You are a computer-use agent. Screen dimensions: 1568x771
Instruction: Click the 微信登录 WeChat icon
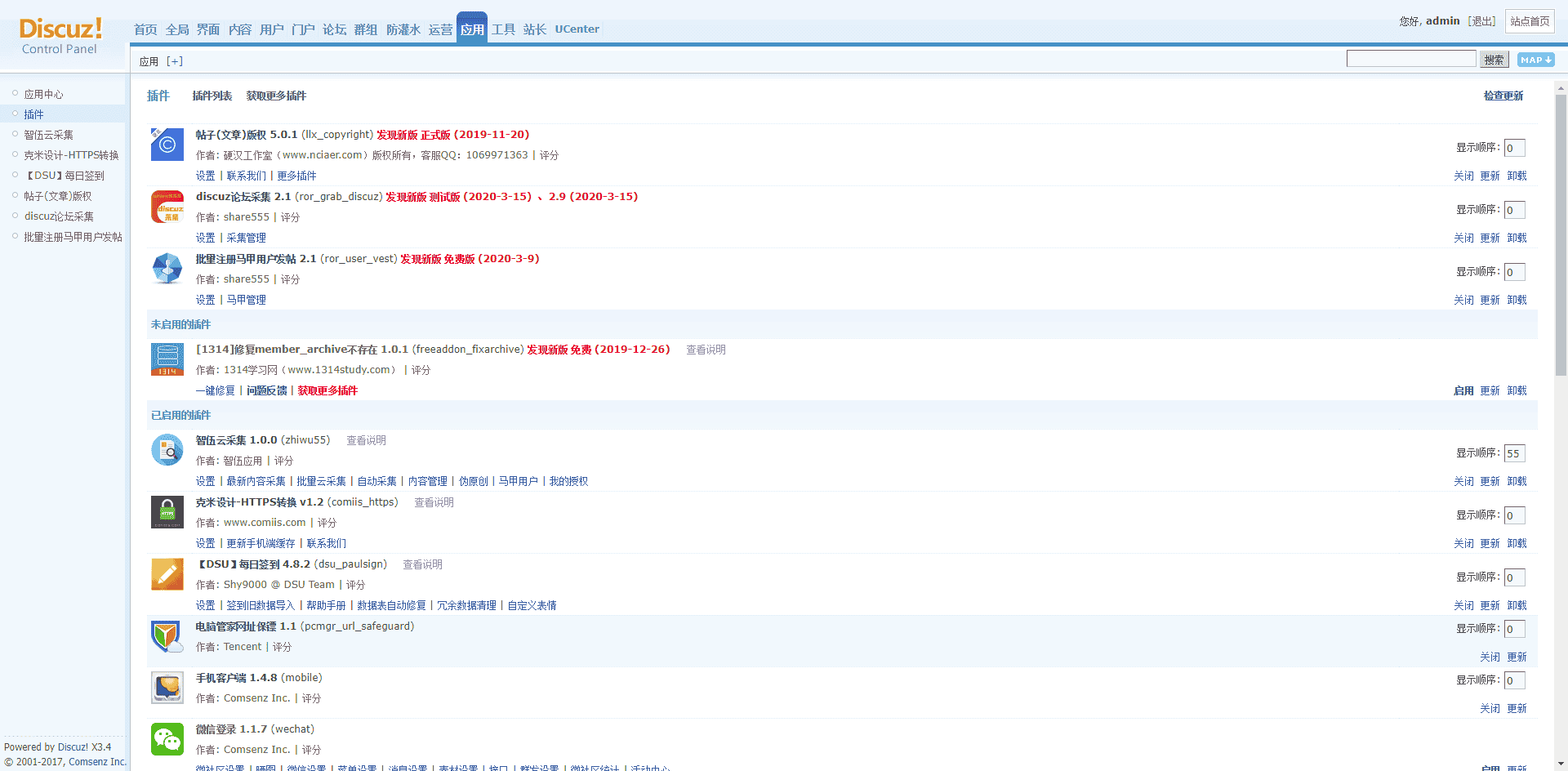pyautogui.click(x=167, y=739)
